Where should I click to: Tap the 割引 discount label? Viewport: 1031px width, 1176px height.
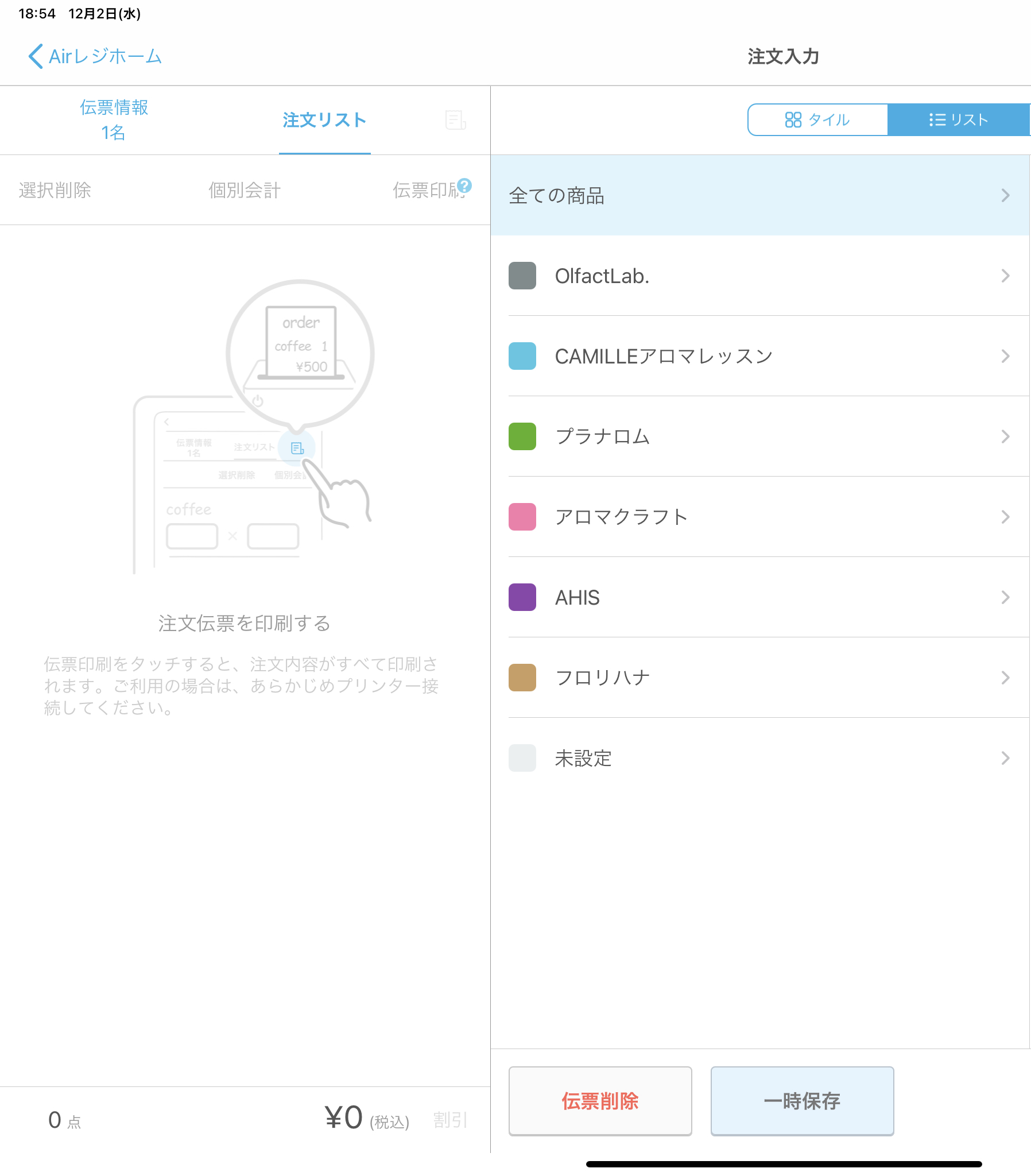[x=449, y=1120]
